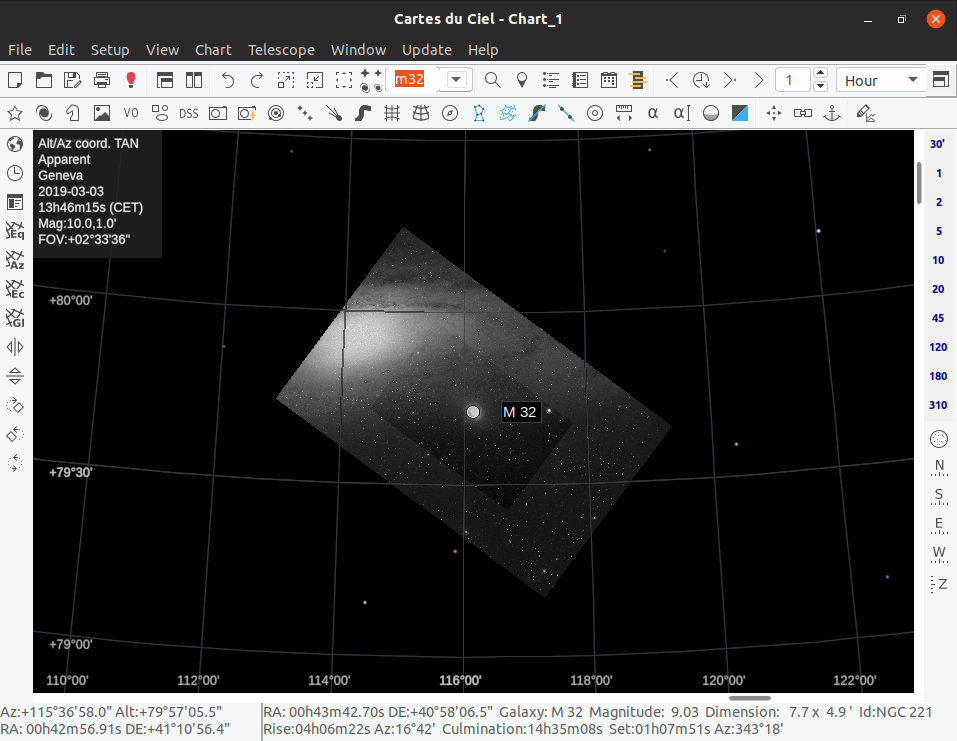This screenshot has width=957, height=741.
Task: Toggle horizon display
Action: [711, 113]
